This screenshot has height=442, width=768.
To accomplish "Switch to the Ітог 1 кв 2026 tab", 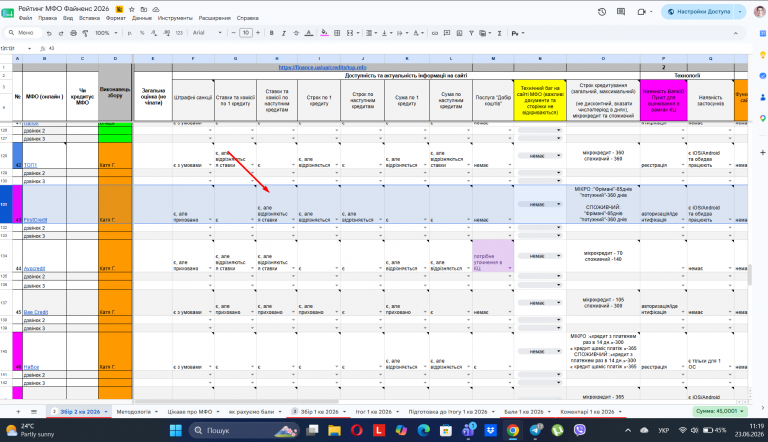I will (x=374, y=412).
